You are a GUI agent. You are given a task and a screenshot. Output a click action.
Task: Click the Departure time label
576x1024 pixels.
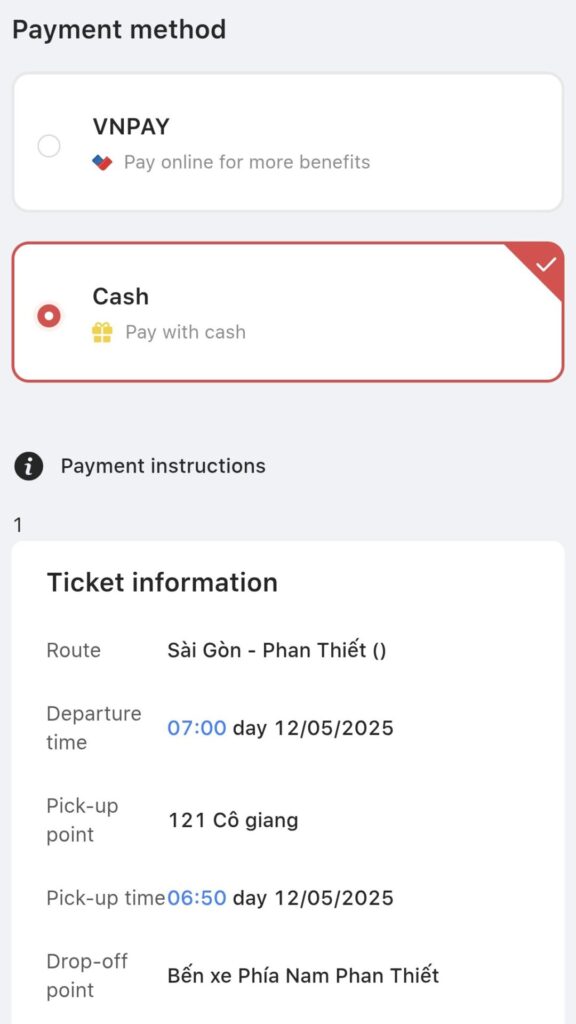tap(93, 728)
